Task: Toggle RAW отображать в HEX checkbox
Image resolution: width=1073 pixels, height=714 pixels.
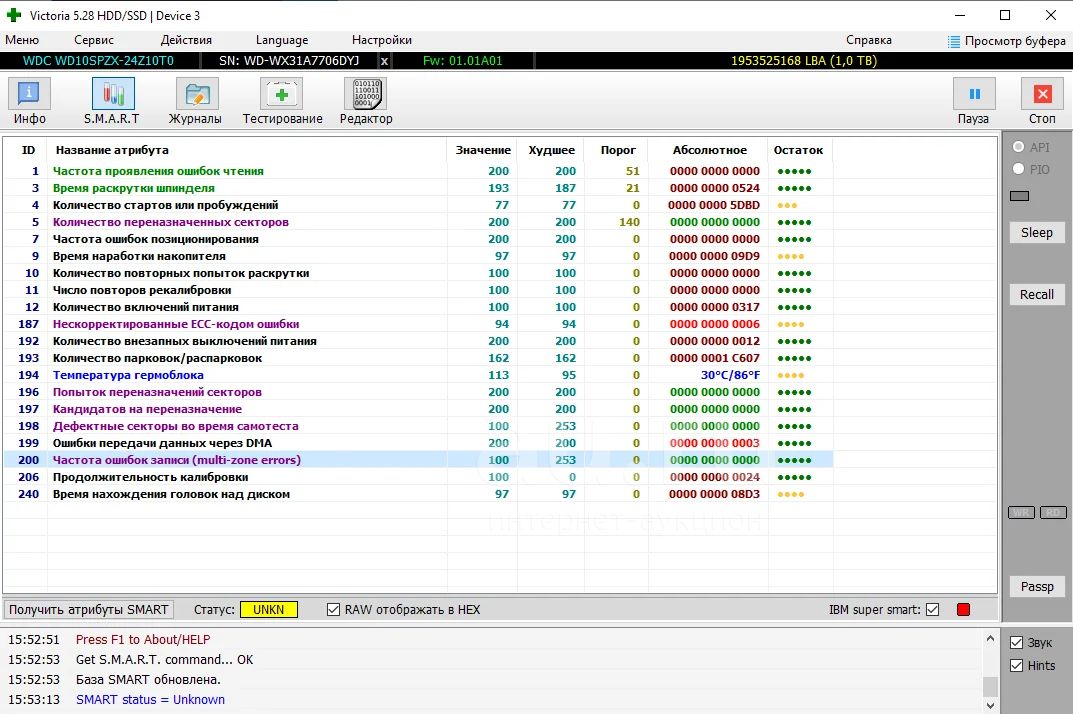Action: tap(333, 609)
